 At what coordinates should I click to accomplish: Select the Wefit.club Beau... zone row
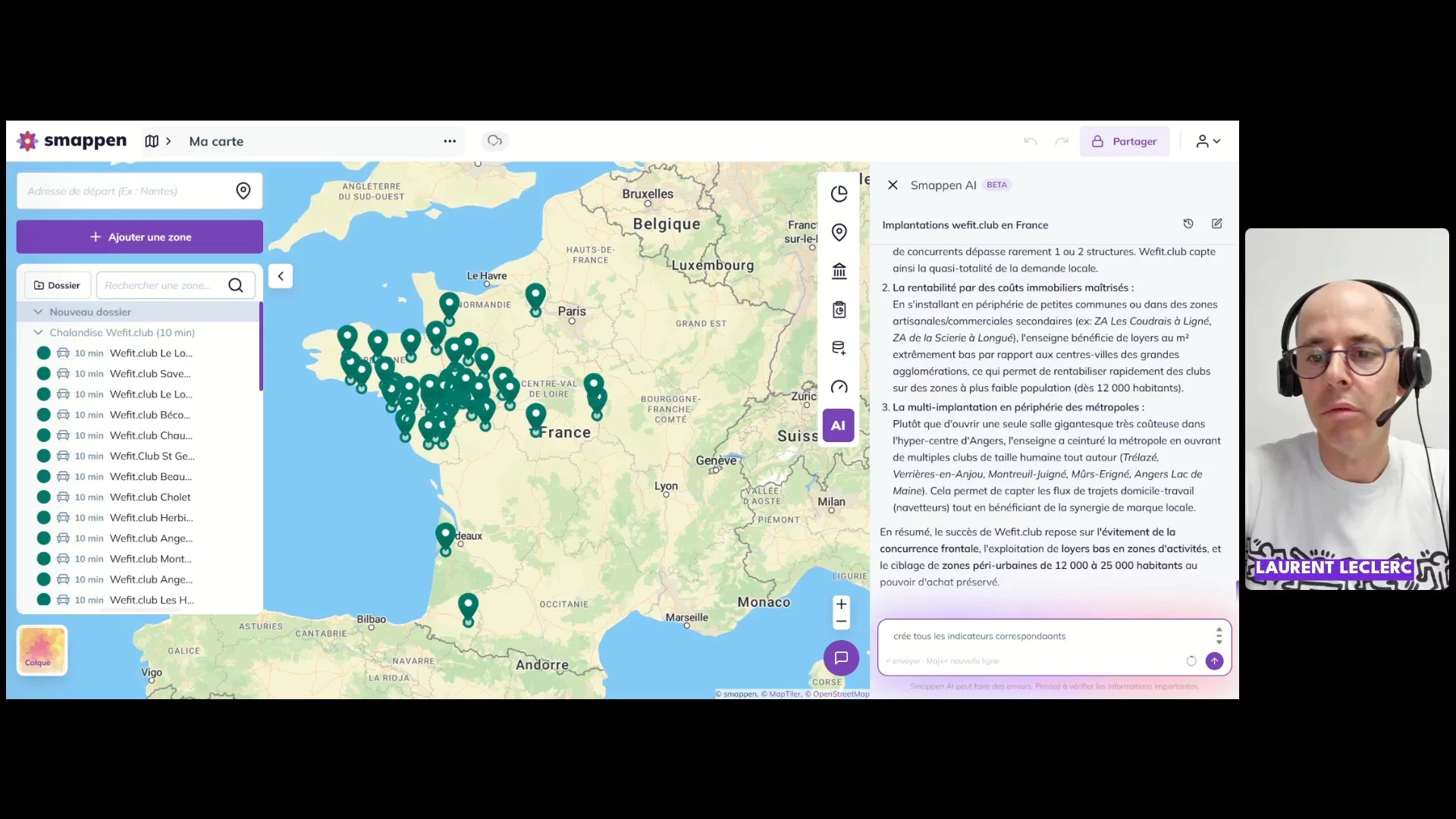(140, 477)
